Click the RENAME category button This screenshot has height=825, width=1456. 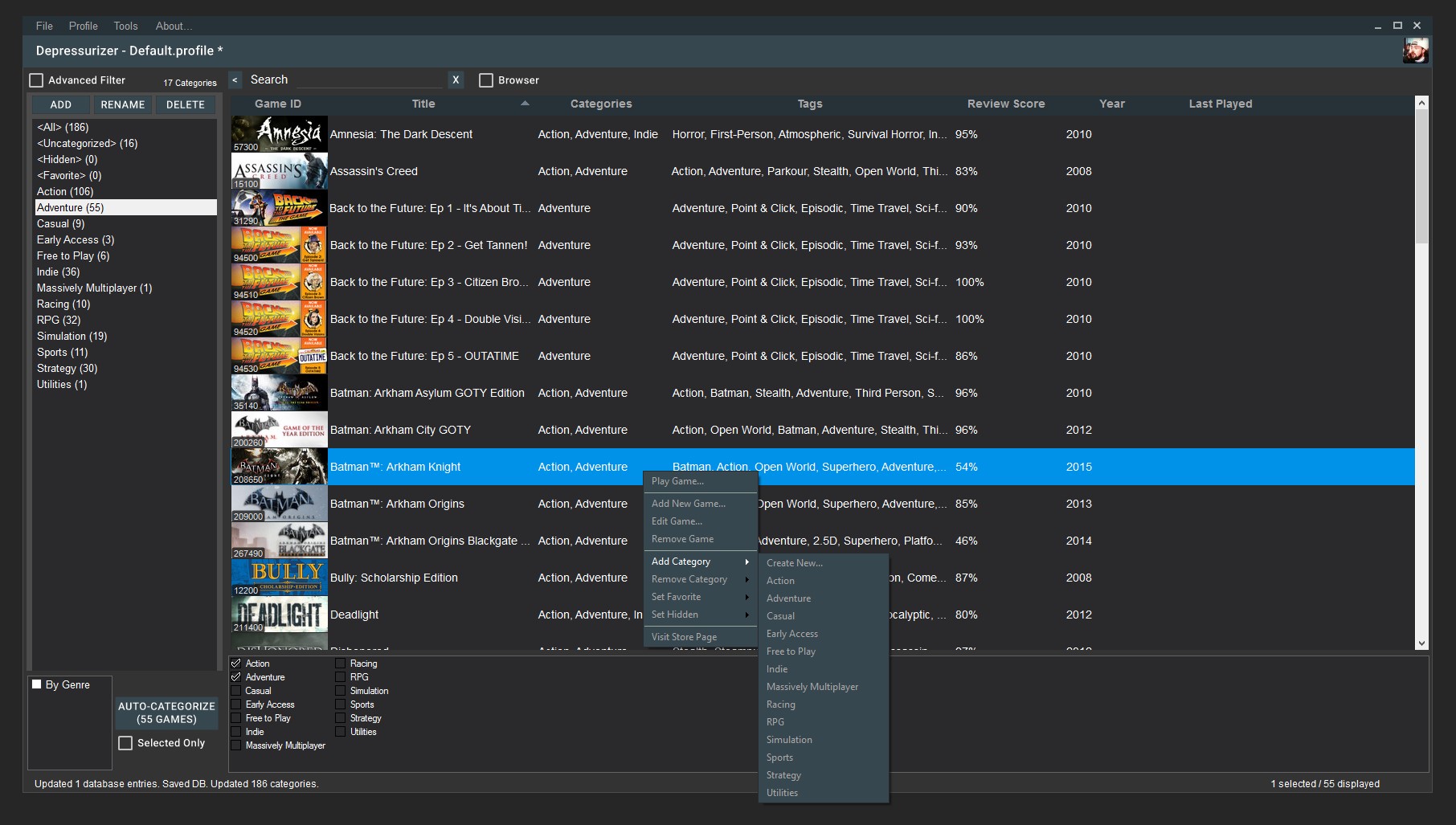123,104
